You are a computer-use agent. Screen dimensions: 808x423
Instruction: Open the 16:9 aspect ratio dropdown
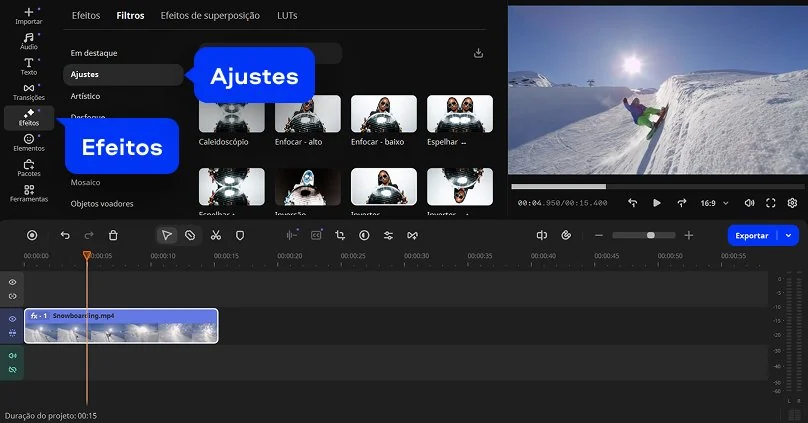713,203
